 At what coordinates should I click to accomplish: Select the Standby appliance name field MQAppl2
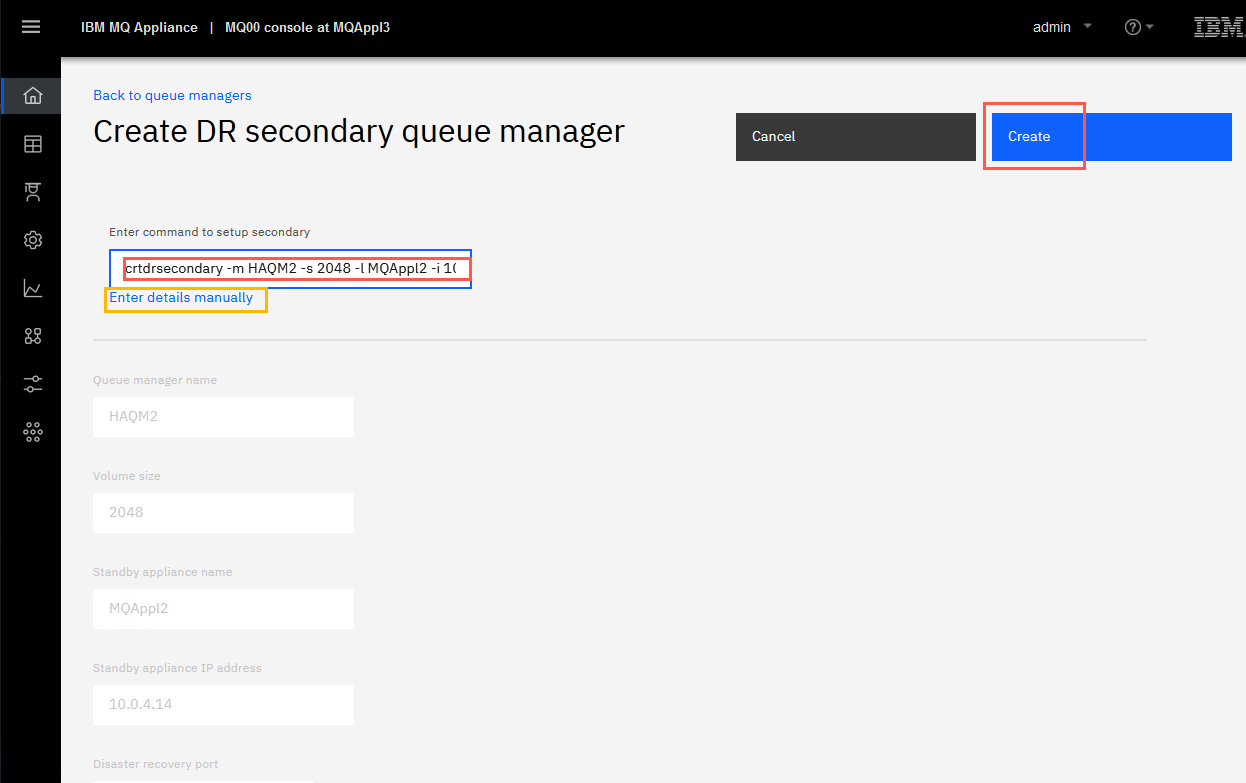coord(223,608)
